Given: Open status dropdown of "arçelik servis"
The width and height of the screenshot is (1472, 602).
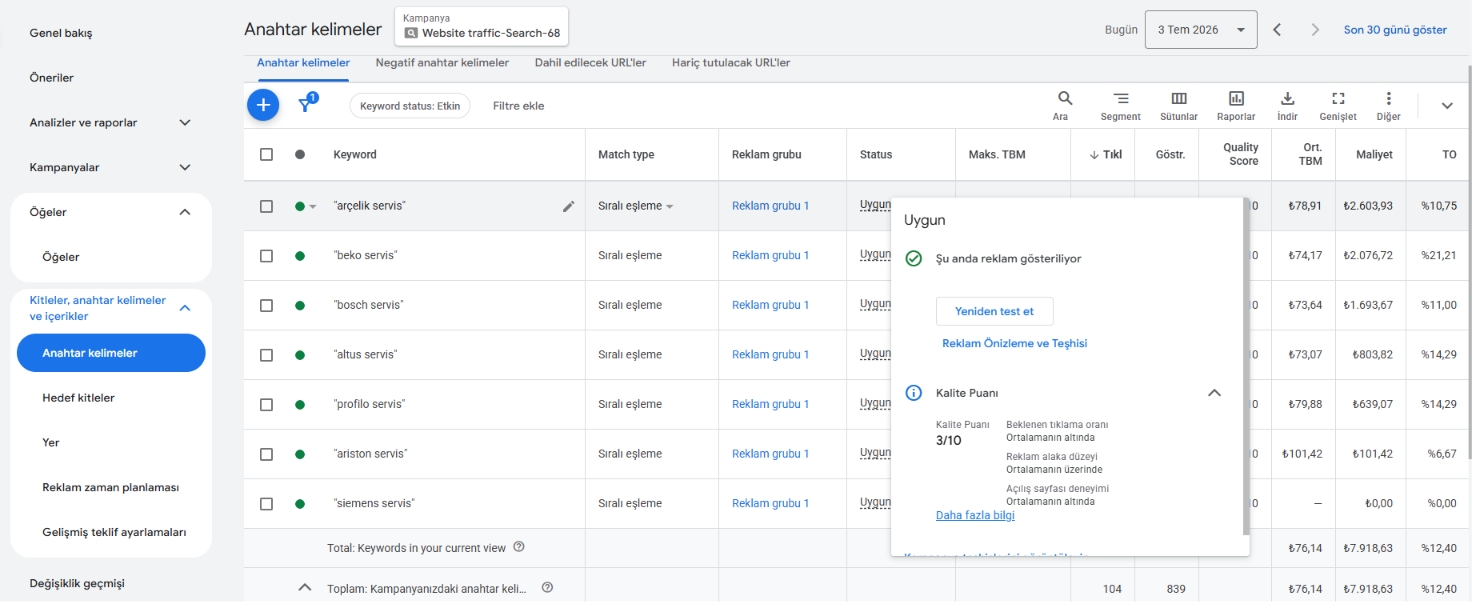Looking at the screenshot, I should point(312,207).
